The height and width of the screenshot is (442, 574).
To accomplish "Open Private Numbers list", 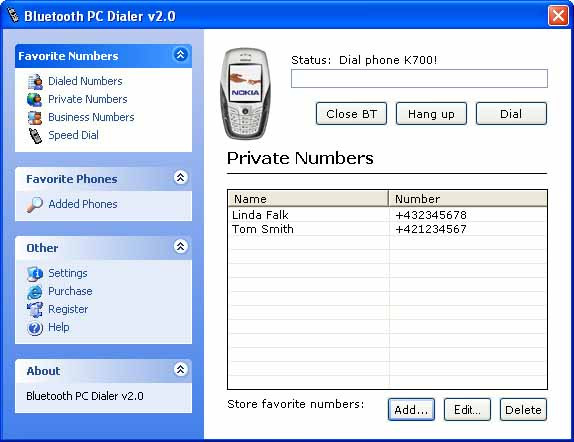I will pos(88,99).
